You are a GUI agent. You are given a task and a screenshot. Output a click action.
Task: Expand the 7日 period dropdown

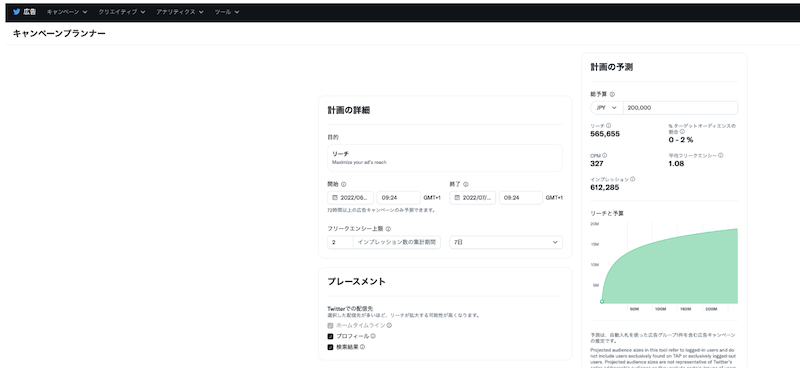[x=506, y=242]
